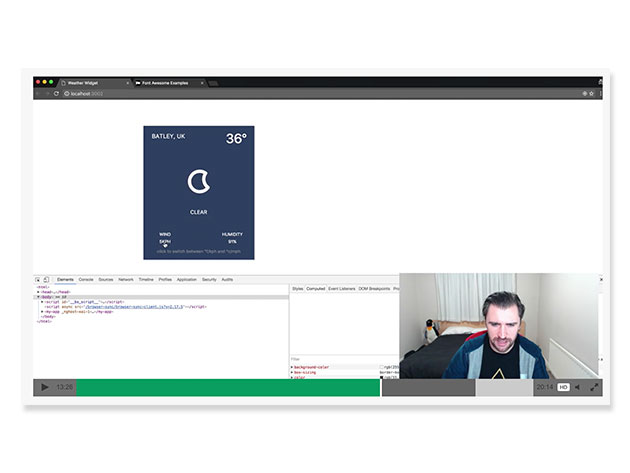Click the moon weather icon in the widget

(198, 182)
